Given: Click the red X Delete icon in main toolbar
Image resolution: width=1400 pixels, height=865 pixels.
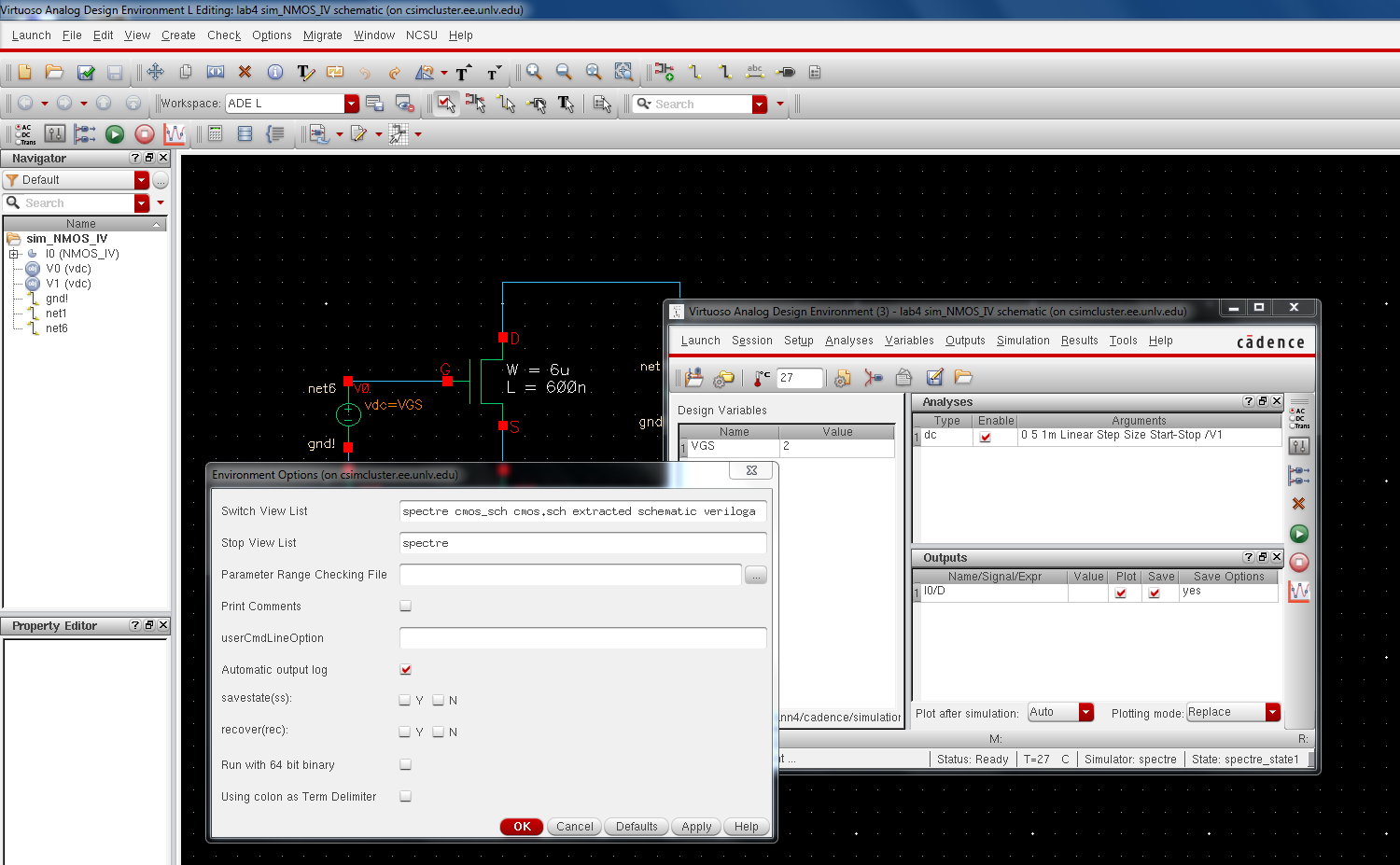Looking at the screenshot, I should tap(245, 72).
